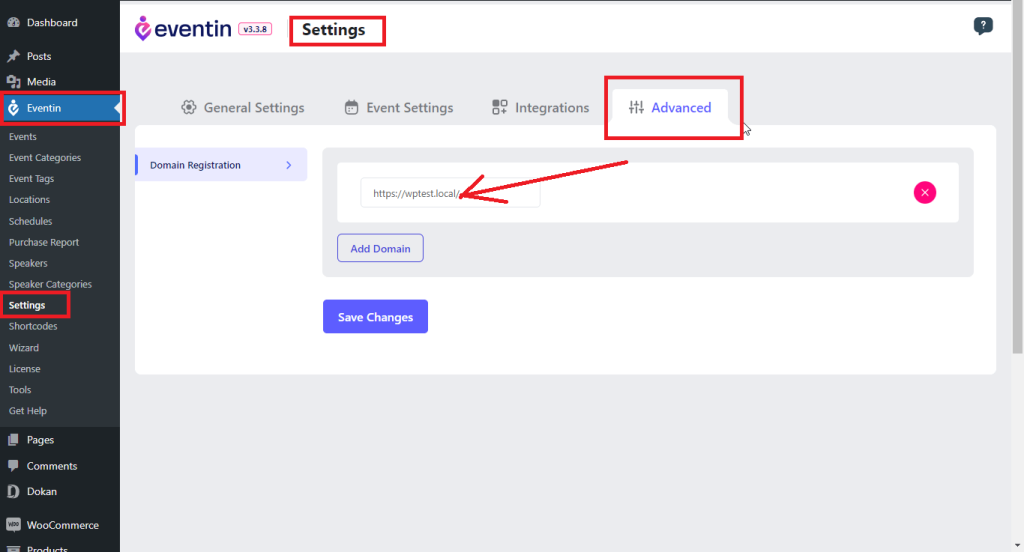Open Speakers in sidebar
Image resolution: width=1024 pixels, height=555 pixels.
[28, 263]
